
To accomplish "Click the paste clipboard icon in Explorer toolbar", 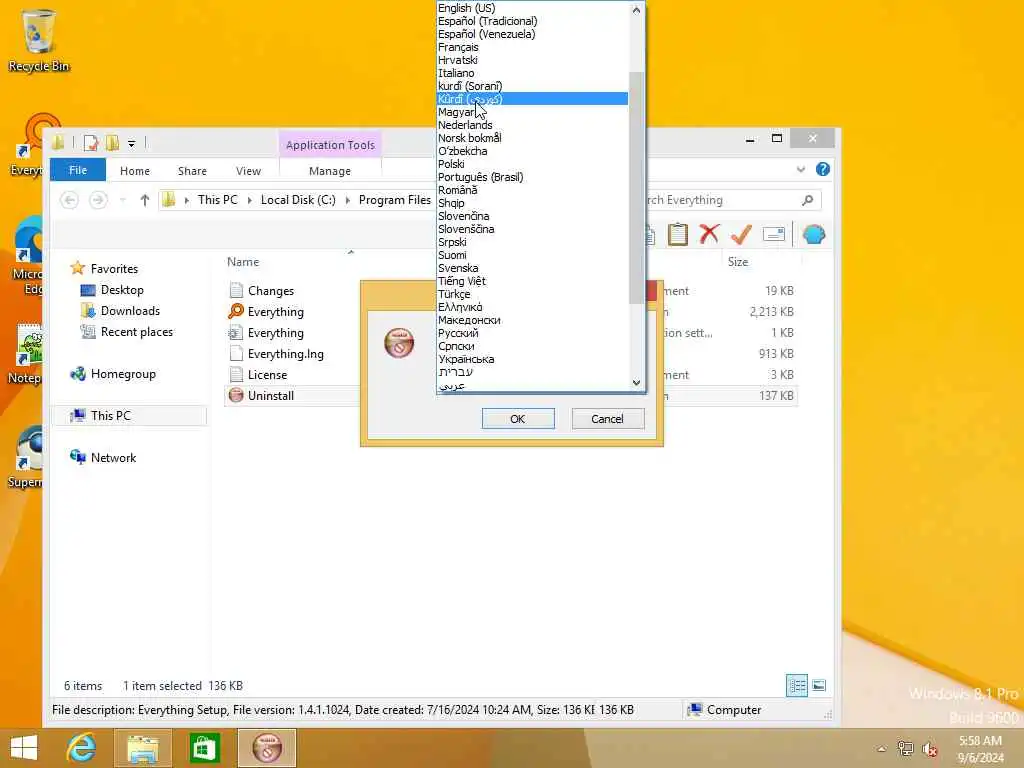I will click(677, 234).
